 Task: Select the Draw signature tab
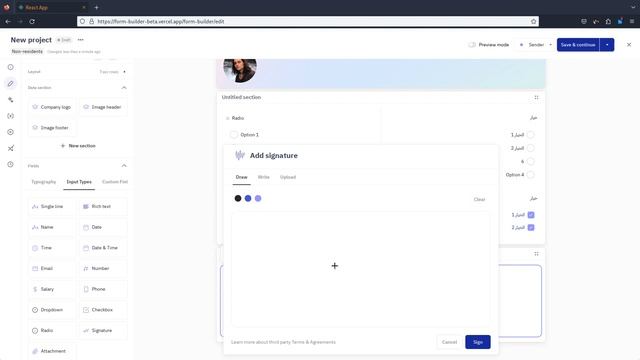pyautogui.click(x=242, y=177)
